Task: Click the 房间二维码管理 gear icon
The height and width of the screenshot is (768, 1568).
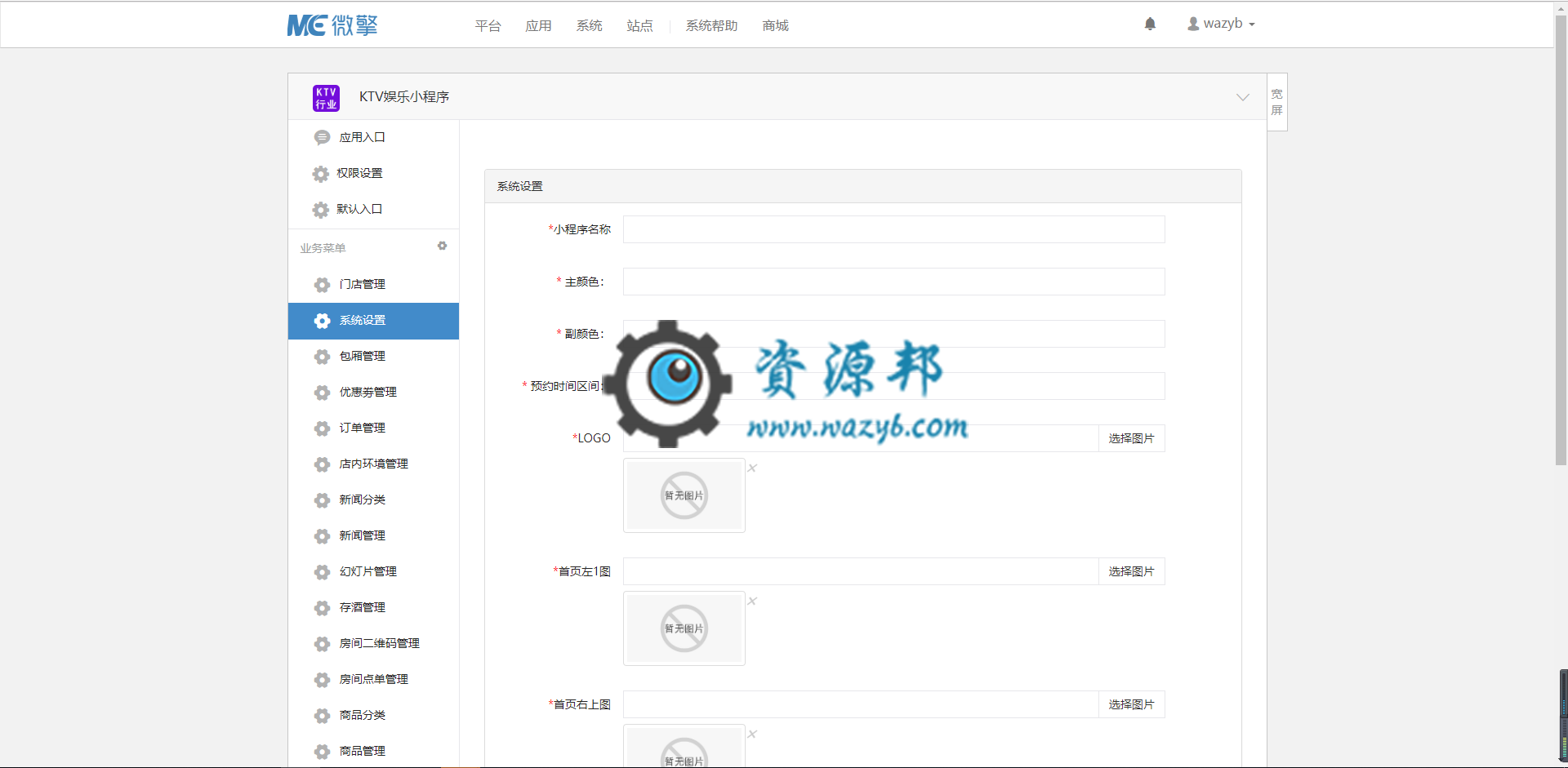Action: coord(322,644)
